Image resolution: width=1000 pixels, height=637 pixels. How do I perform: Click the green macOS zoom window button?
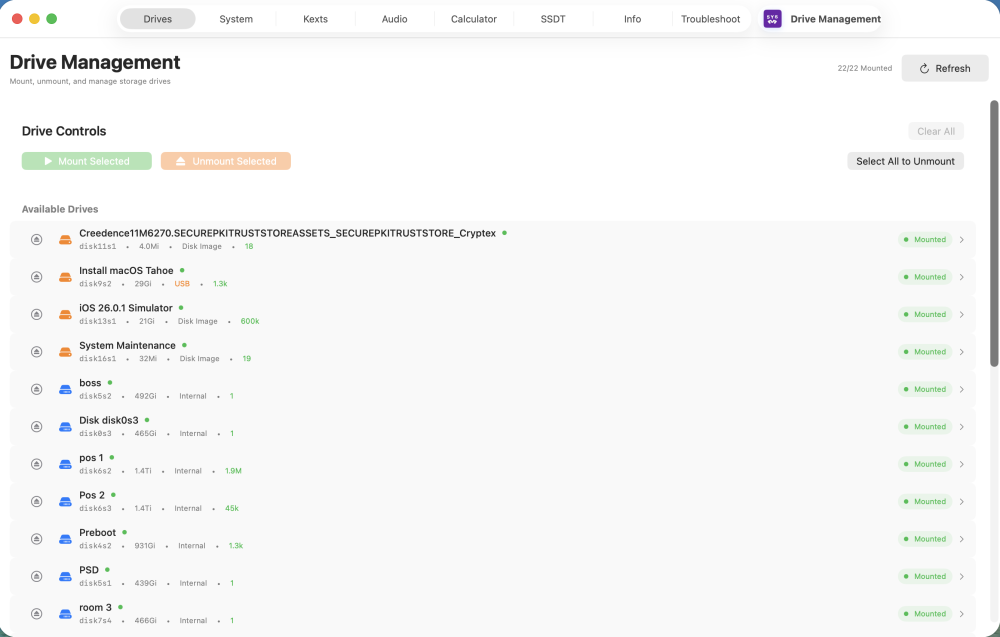click(52, 18)
